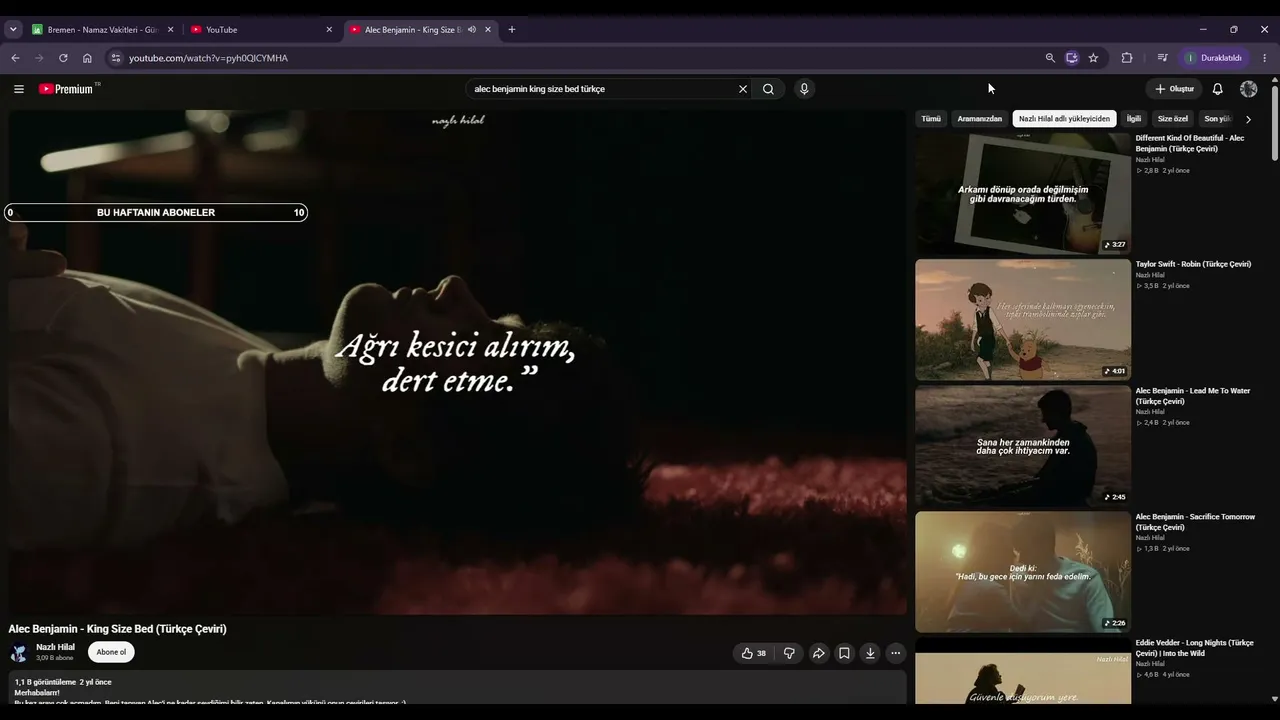Open YouTube notifications bell

(x=1217, y=89)
